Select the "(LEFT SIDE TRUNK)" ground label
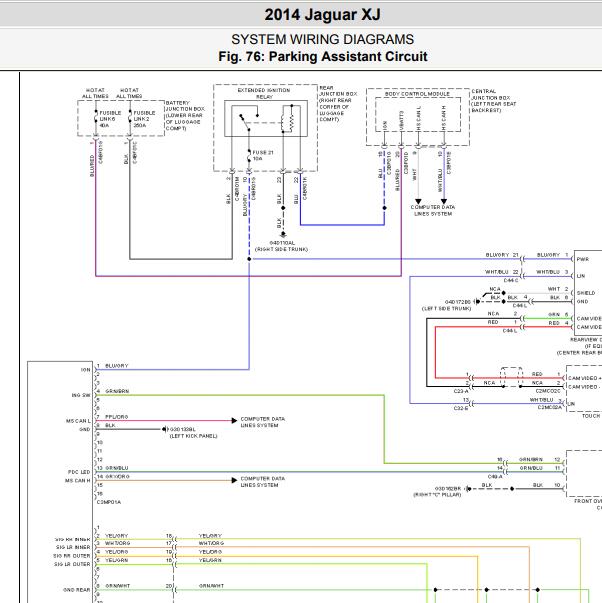Image resolution: width=602 pixels, height=603 pixels. click(x=446, y=308)
